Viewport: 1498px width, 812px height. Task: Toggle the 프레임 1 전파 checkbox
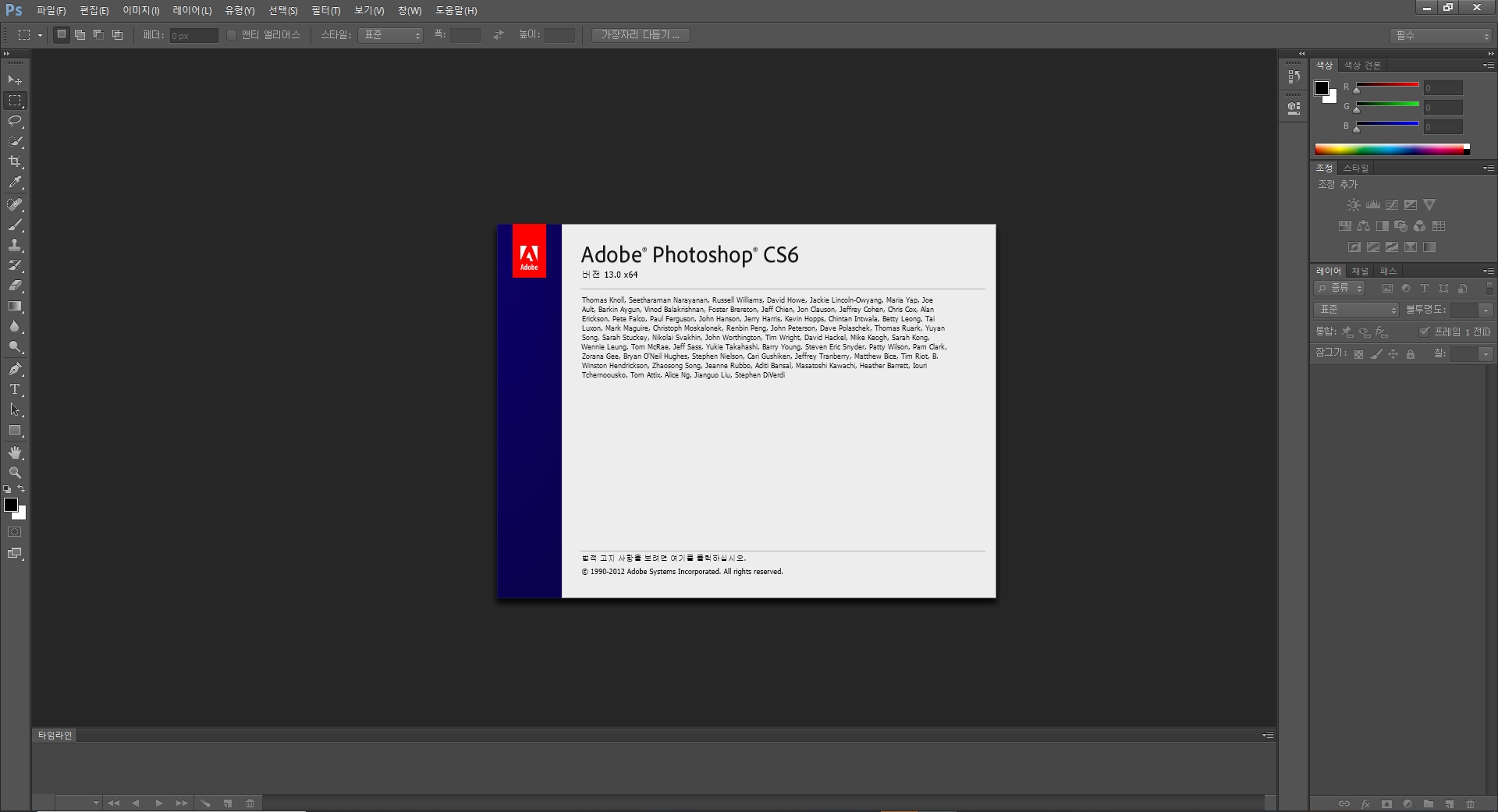pyautogui.click(x=1425, y=332)
